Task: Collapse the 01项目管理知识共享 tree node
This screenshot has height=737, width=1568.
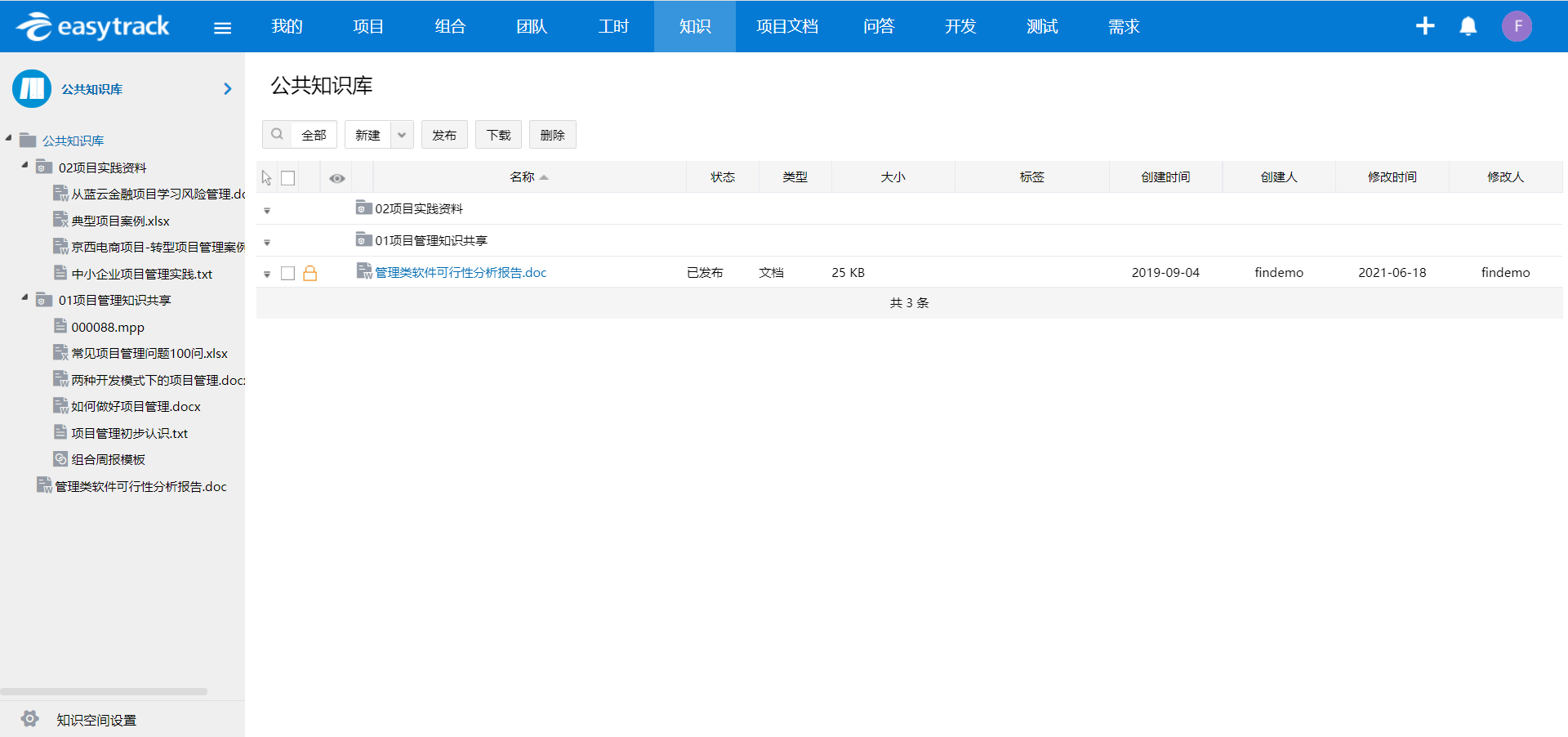Action: click(24, 297)
